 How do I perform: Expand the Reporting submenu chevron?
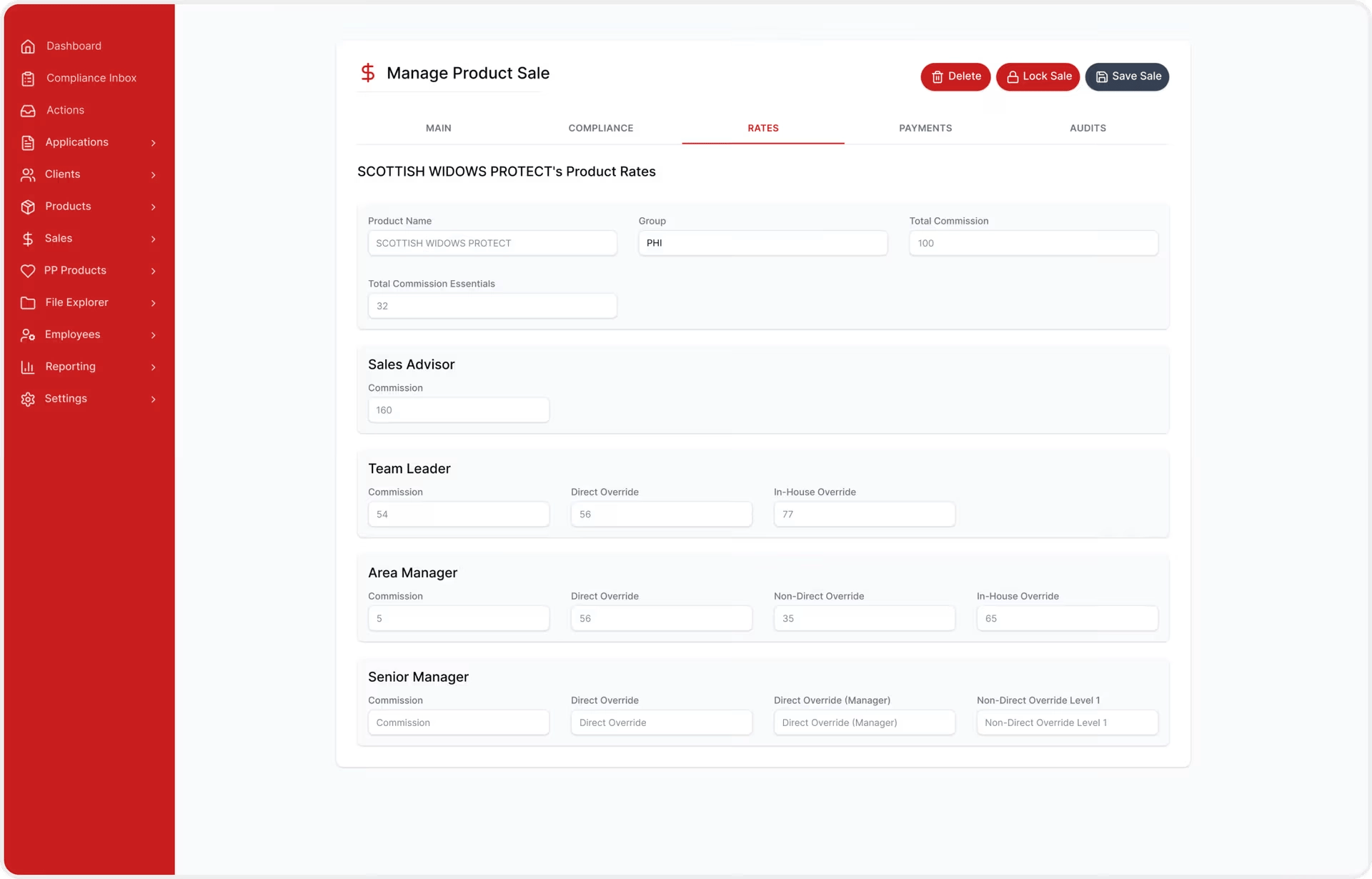point(153,367)
